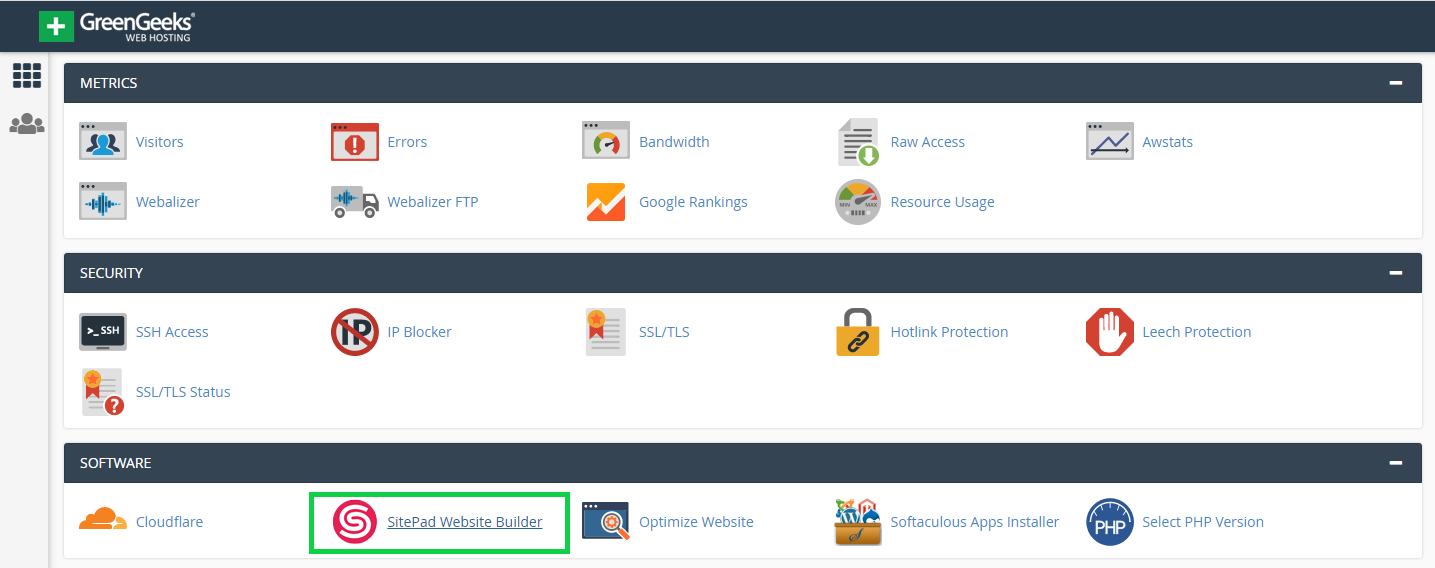Click the Leech Protection stop-hand icon
The height and width of the screenshot is (568, 1435).
[x=1110, y=332]
